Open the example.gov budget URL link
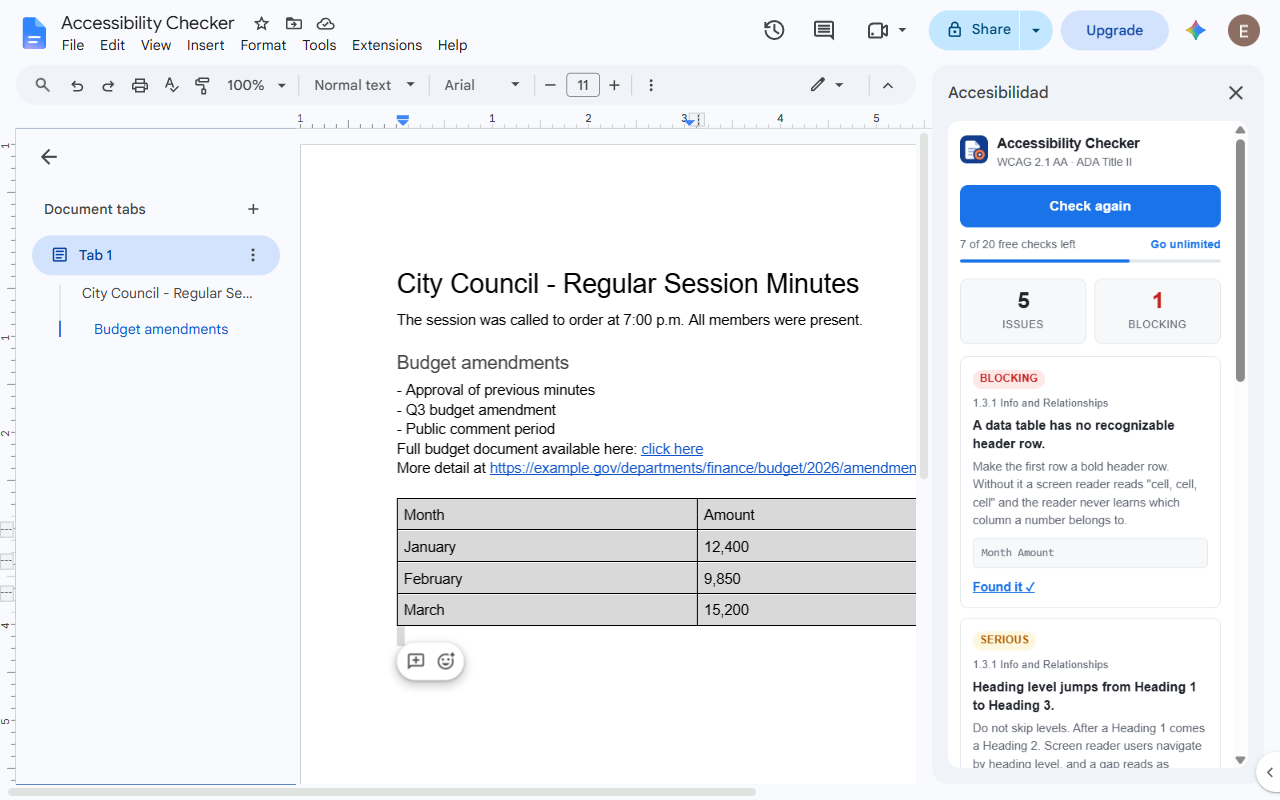 pyautogui.click(x=703, y=468)
